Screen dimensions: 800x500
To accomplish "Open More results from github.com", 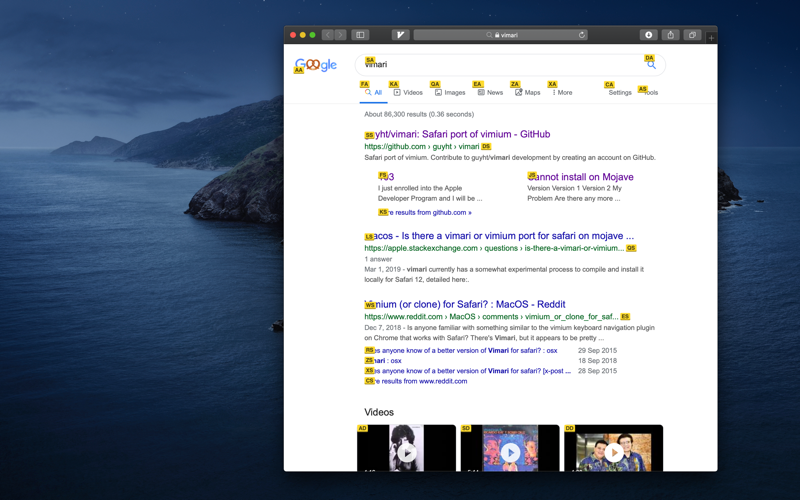I will point(424,212).
